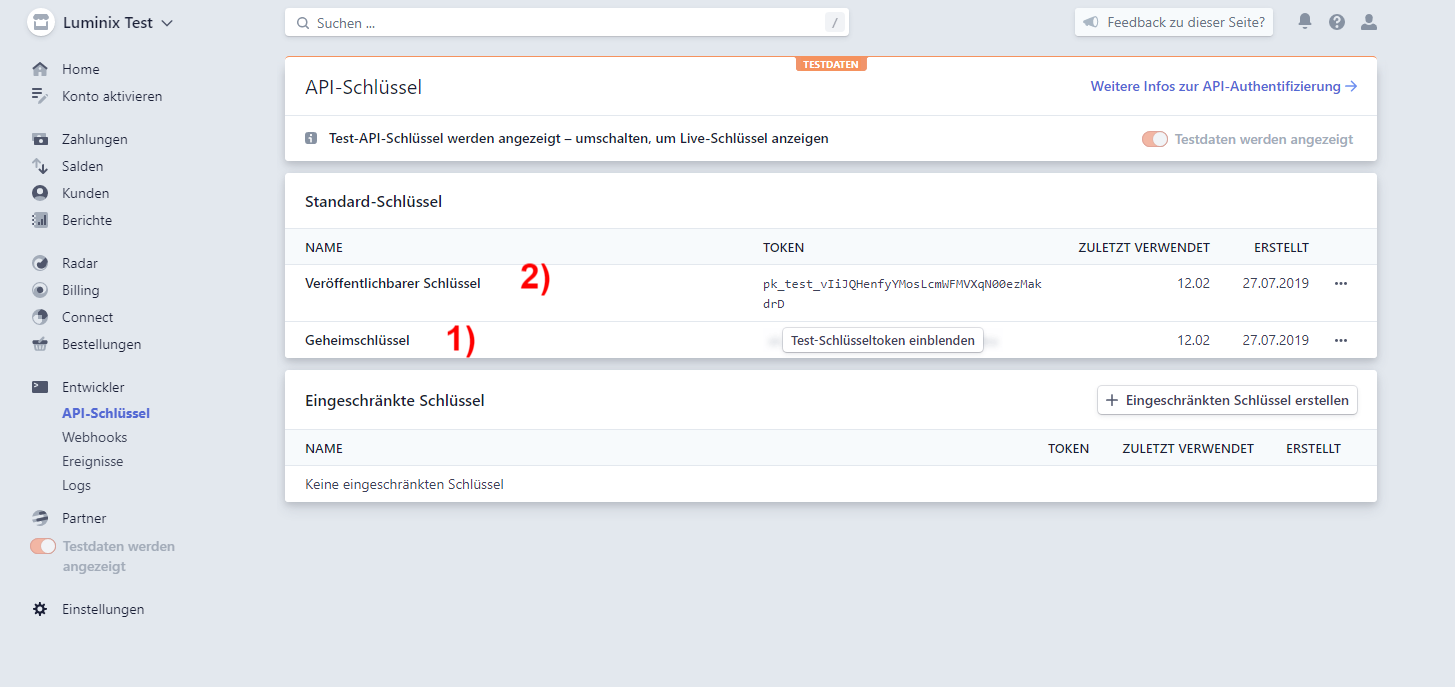This screenshot has width=1455, height=687.
Task: Toggle test data switch in API-Schlüssel header
Action: (x=1155, y=139)
